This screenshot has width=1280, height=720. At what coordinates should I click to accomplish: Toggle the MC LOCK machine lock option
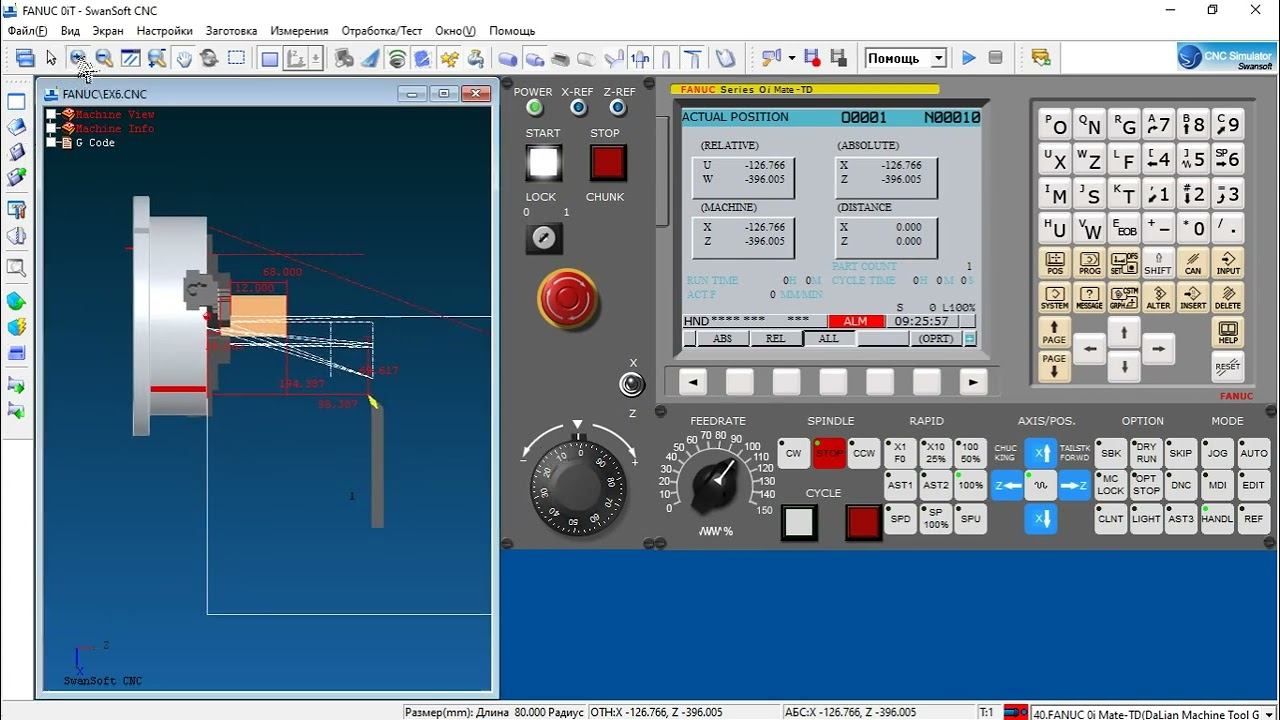click(1111, 486)
